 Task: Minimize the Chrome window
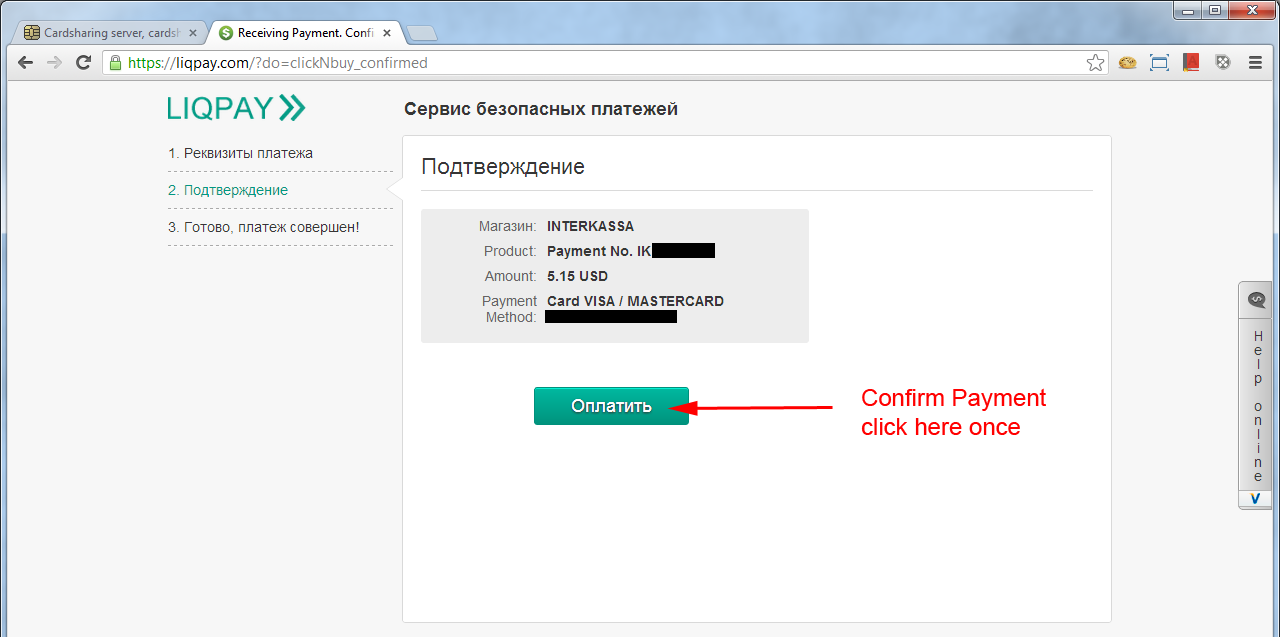click(x=1188, y=10)
